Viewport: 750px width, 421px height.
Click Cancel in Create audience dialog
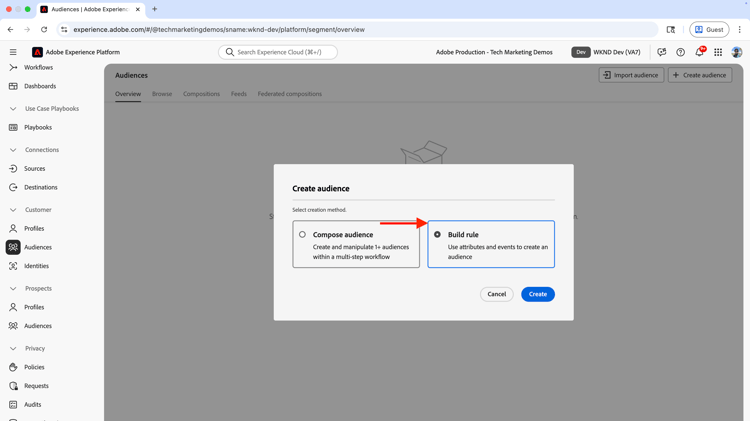(496, 294)
